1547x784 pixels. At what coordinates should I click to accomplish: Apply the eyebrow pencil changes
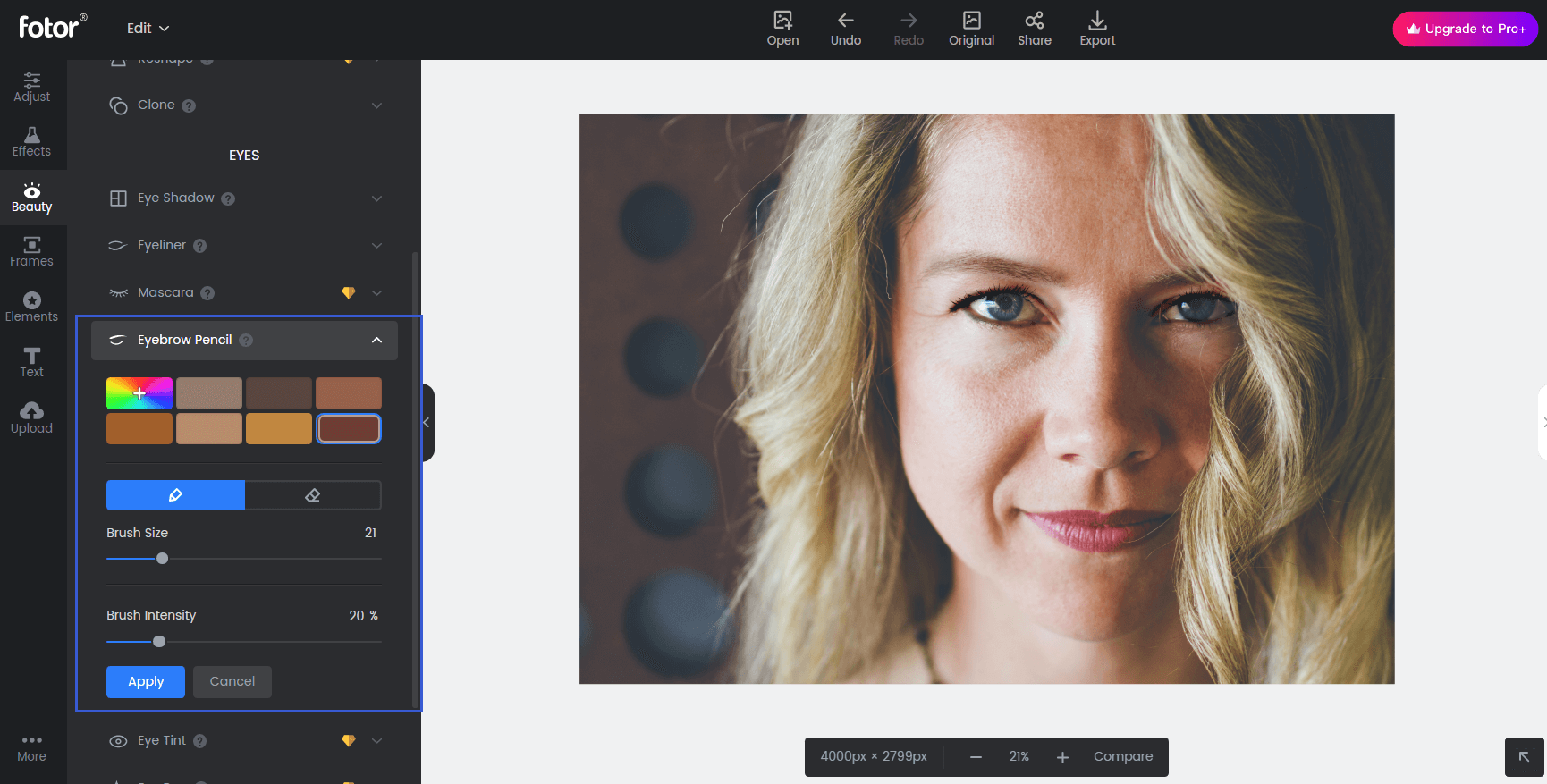146,682
